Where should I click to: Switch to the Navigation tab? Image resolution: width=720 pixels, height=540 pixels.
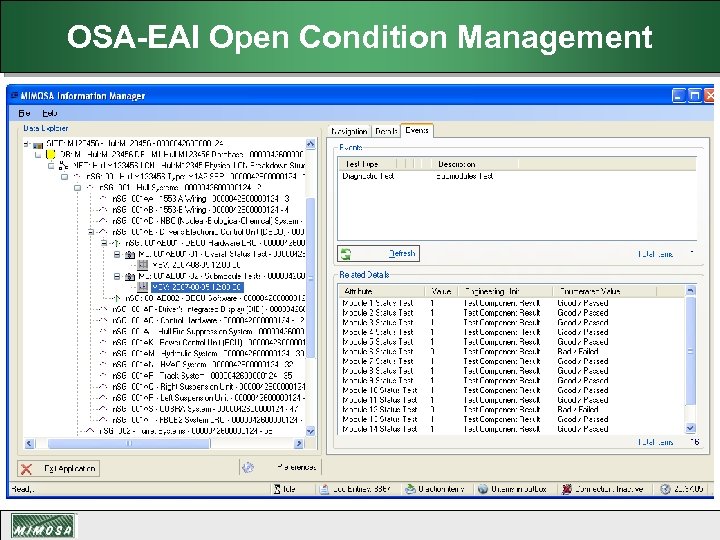pyautogui.click(x=349, y=131)
